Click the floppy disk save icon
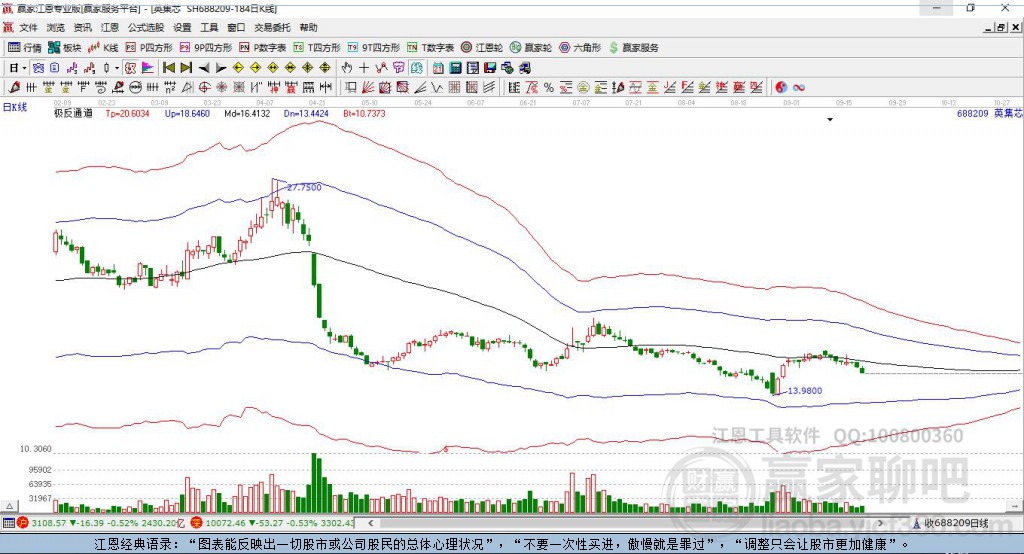 coord(490,68)
